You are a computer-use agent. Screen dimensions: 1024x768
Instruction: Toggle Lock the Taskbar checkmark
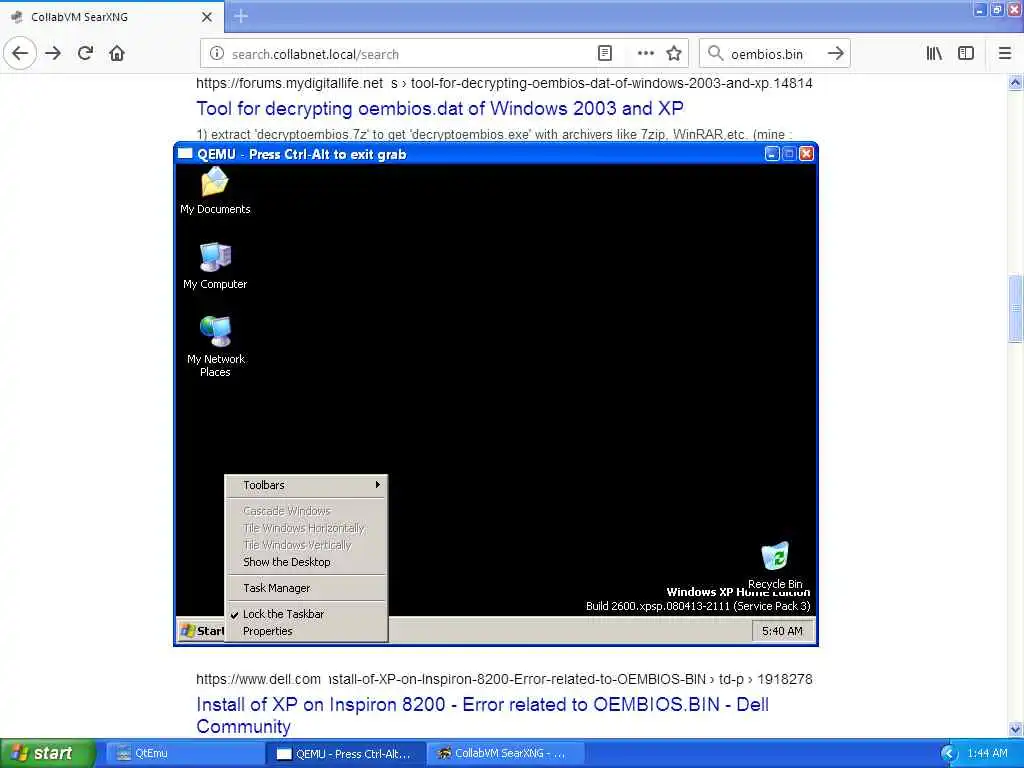[306, 615]
